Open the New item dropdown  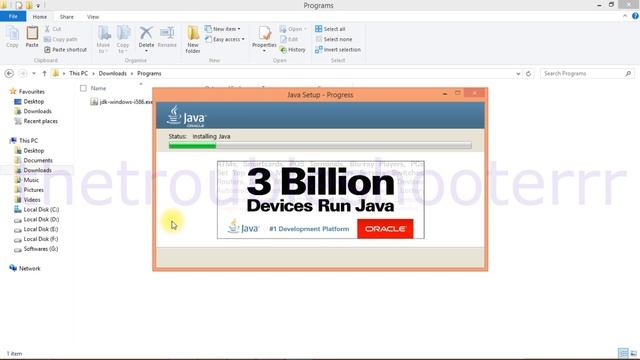[x=222, y=29]
